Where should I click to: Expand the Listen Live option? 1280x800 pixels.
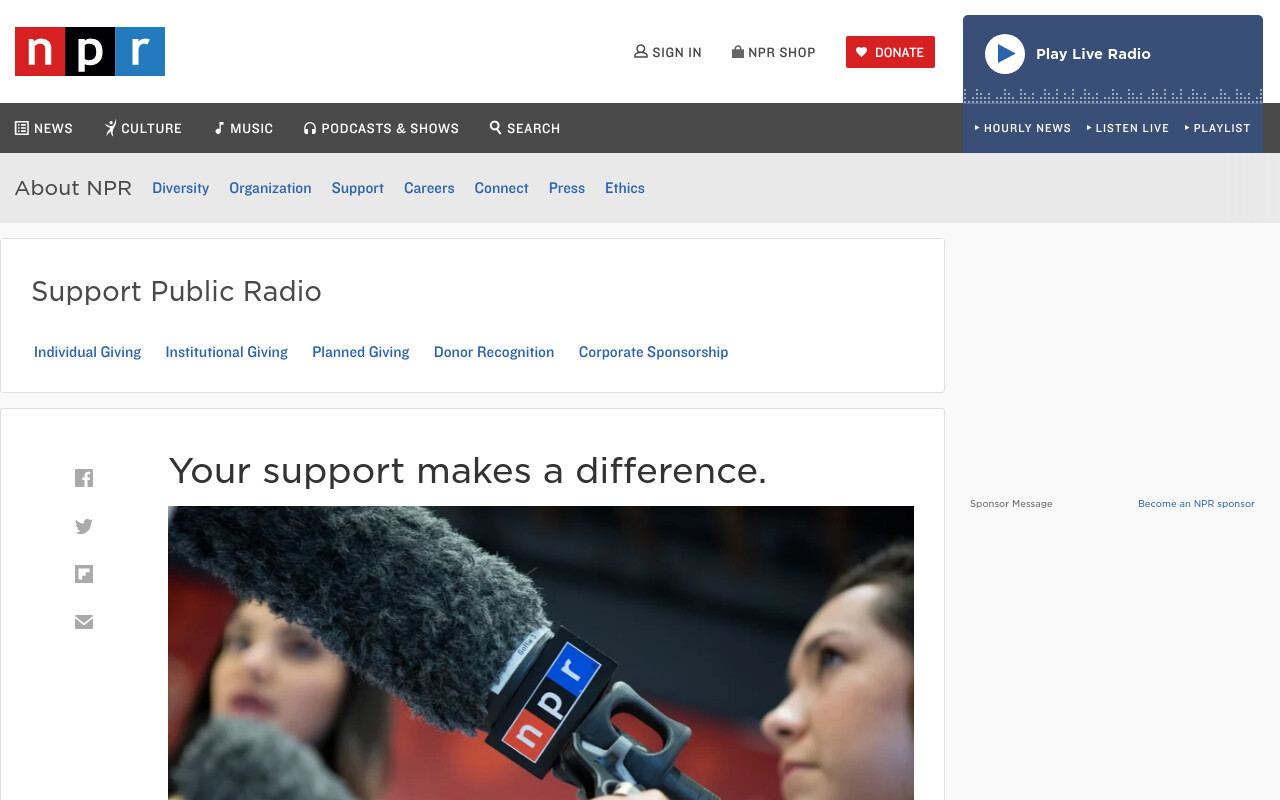tap(1128, 128)
